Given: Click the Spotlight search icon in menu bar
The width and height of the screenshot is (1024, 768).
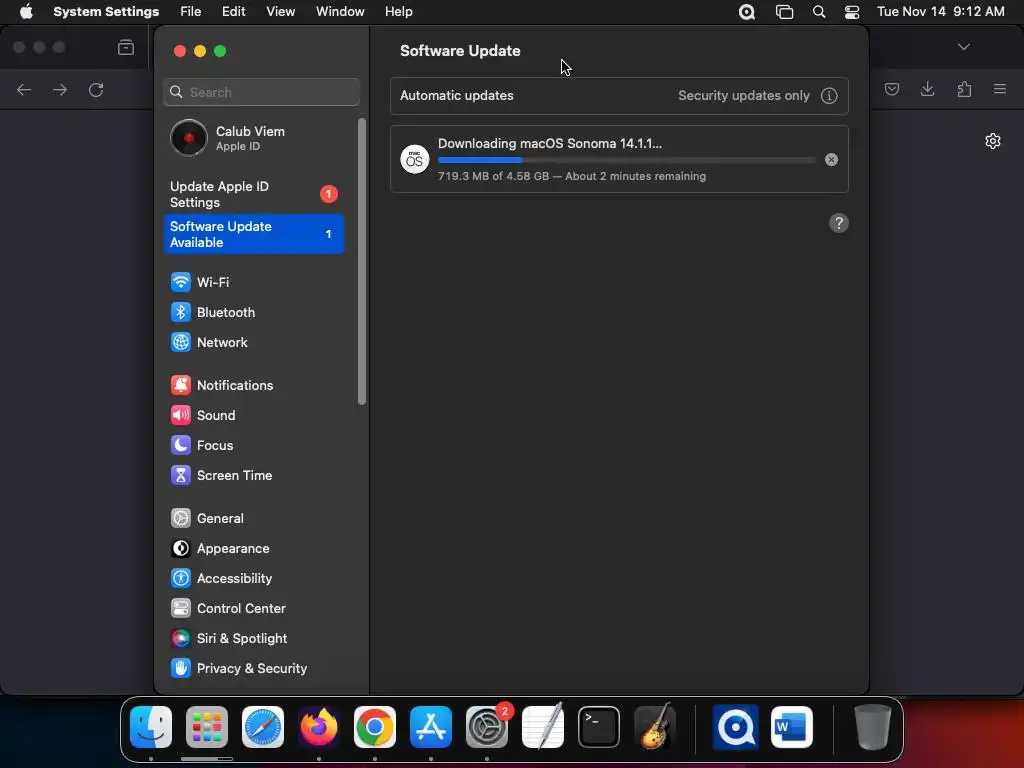Looking at the screenshot, I should tap(819, 12).
